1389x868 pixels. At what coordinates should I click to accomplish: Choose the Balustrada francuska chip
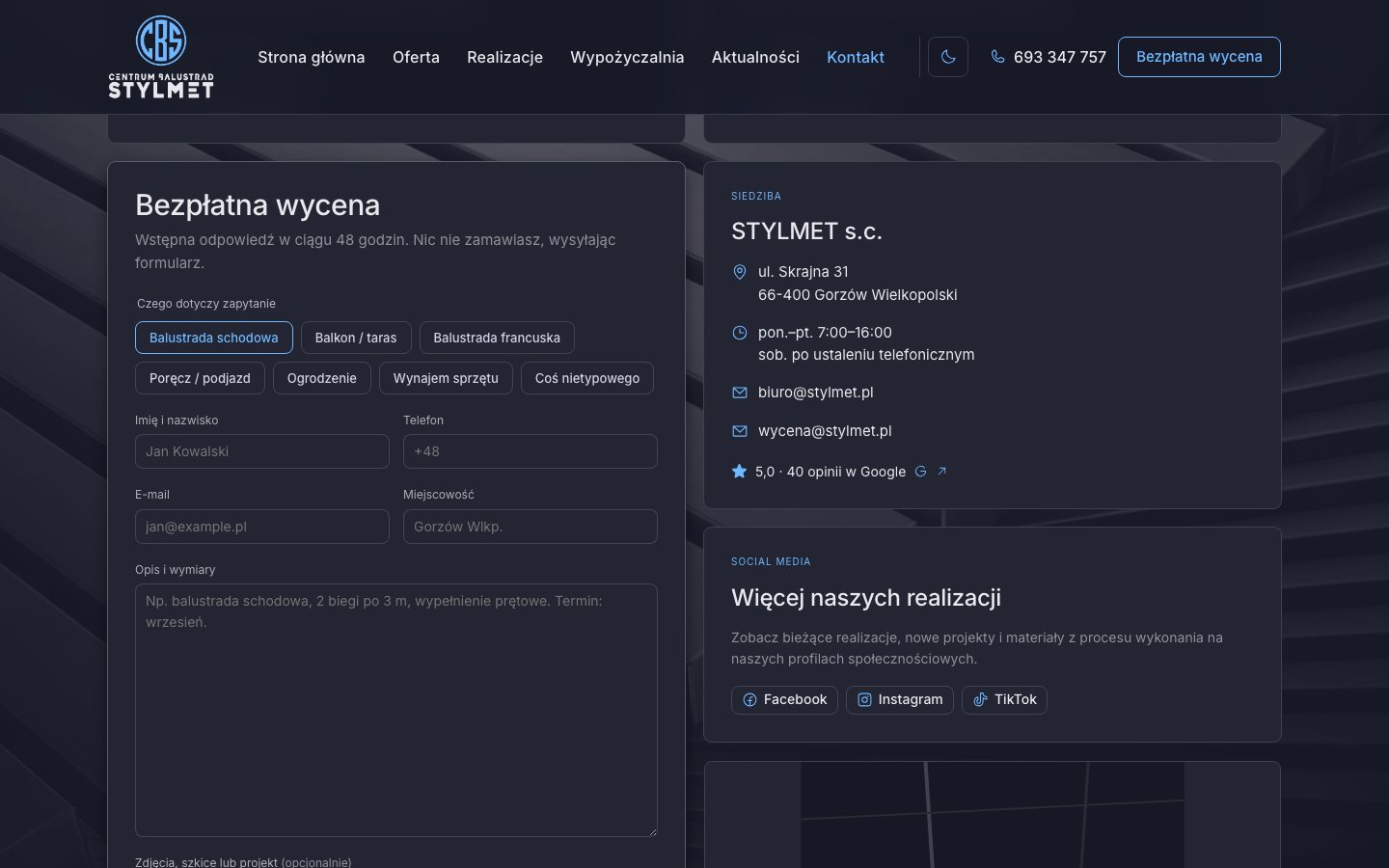pyautogui.click(x=497, y=338)
